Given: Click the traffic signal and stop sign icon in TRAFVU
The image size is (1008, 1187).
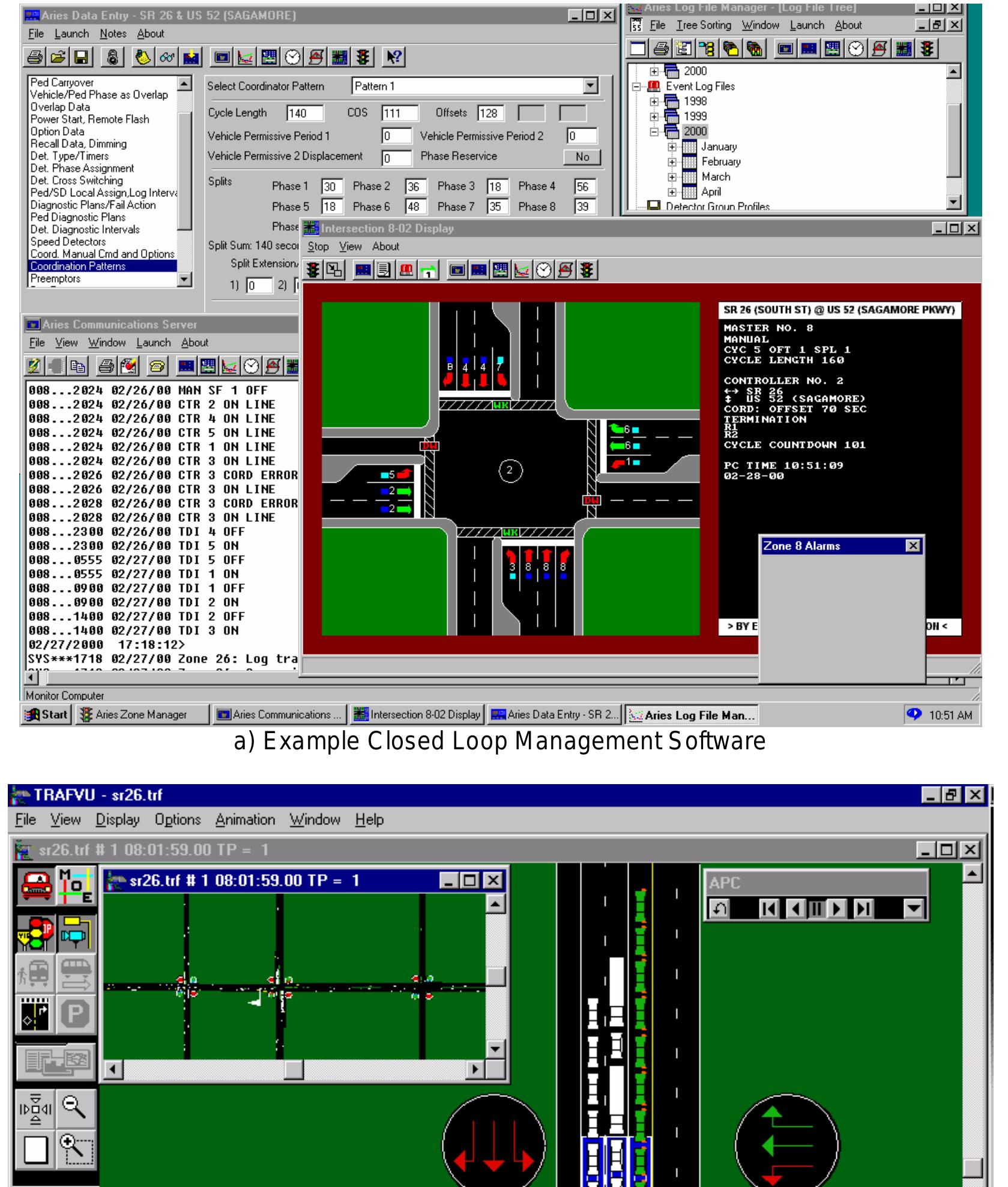Looking at the screenshot, I should coord(37,933).
